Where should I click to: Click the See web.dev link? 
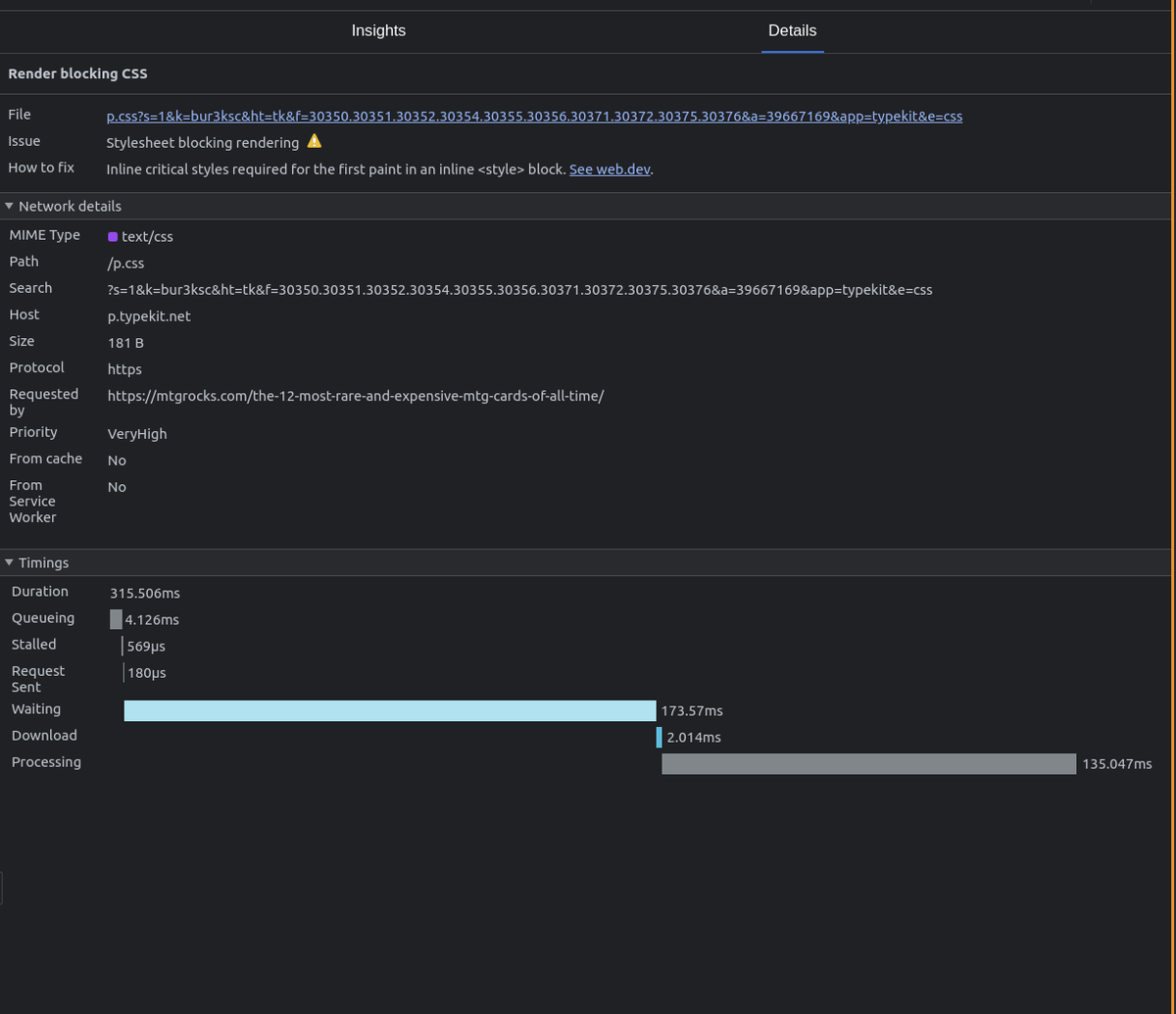click(x=610, y=169)
